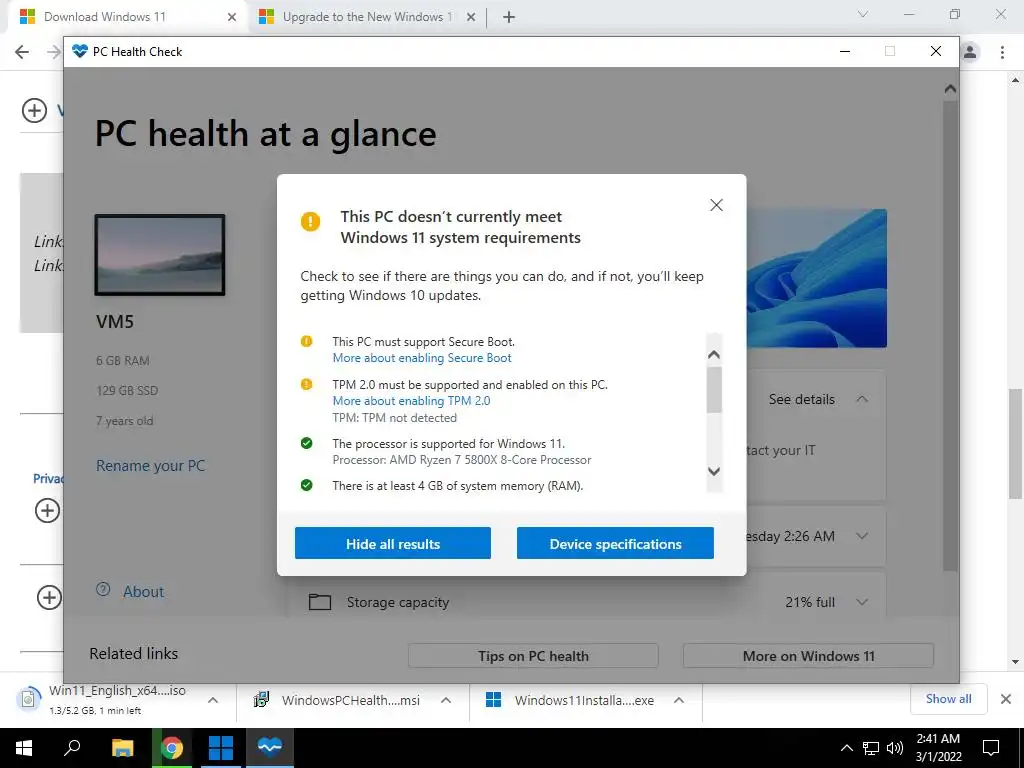Collapse the See details section
Screen dimensions: 1024x768
point(862,399)
